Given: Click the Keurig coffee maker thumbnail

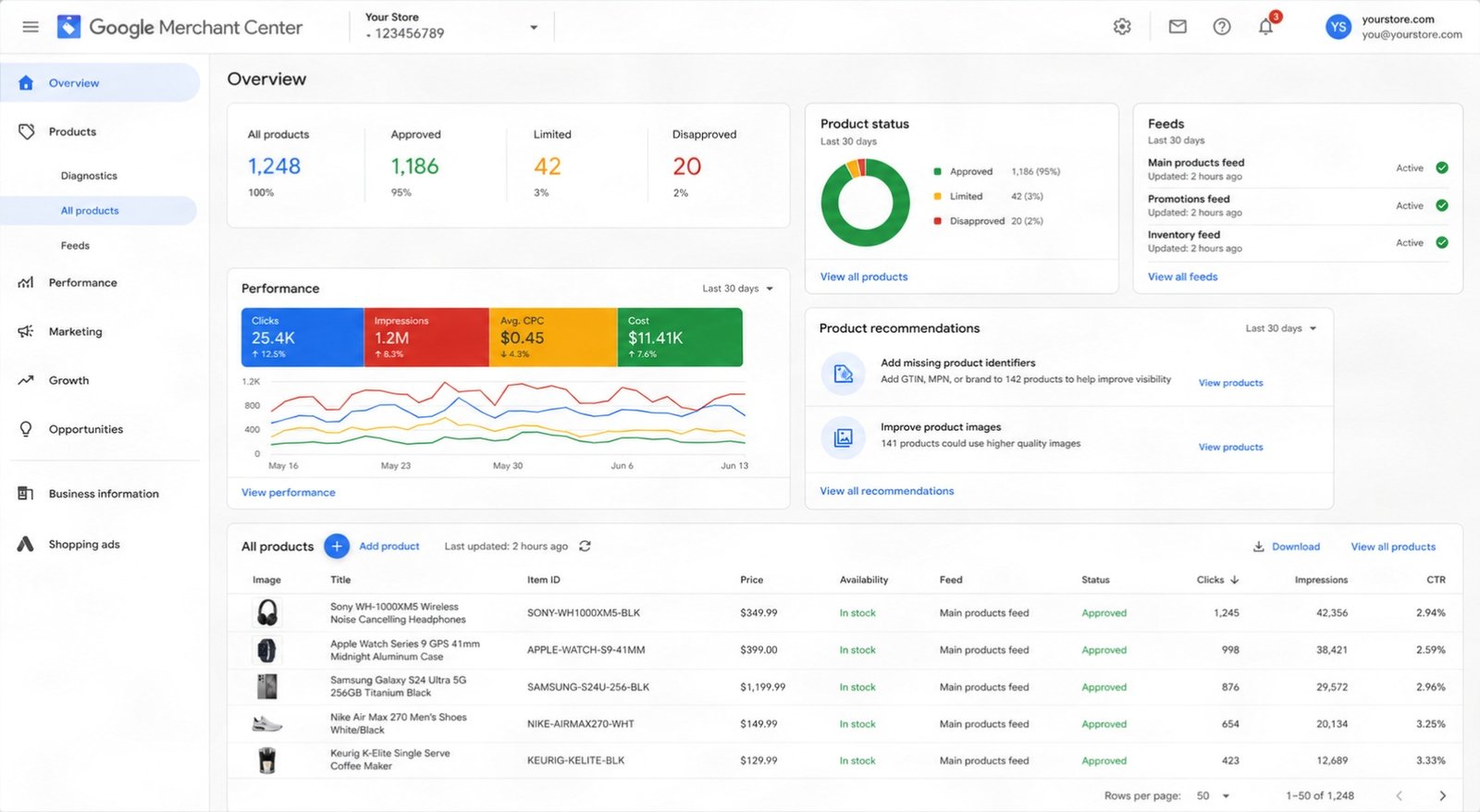Looking at the screenshot, I should 266,760.
